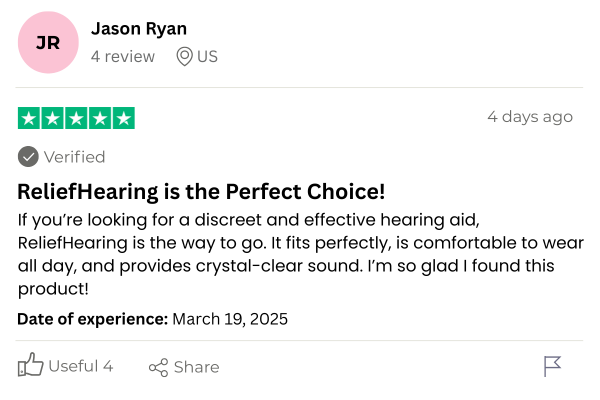Click the "Verified" label text
Image resolution: width=600 pixels, height=400 pixels.
(x=74, y=157)
